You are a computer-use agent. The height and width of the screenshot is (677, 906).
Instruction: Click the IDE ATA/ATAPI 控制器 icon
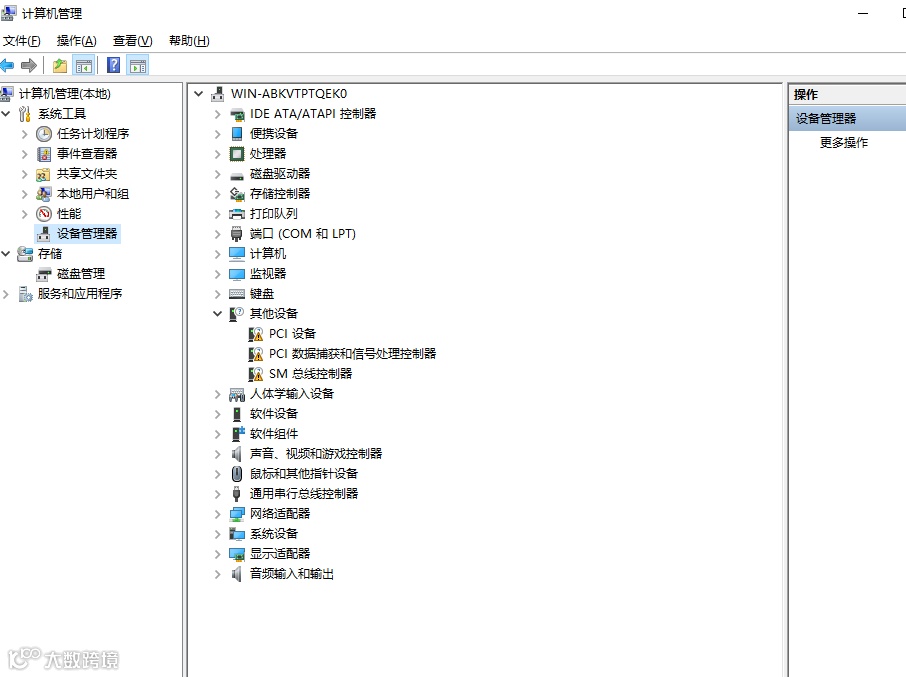pos(237,114)
